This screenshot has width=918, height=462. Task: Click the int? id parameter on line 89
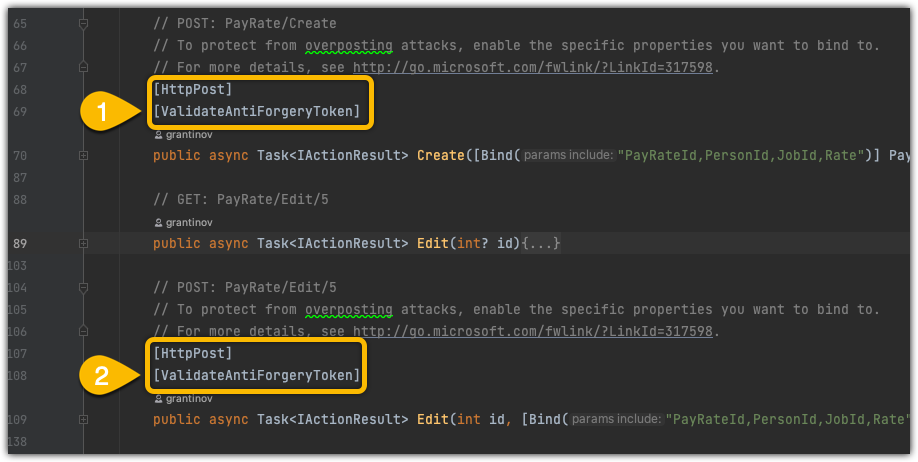point(485,243)
